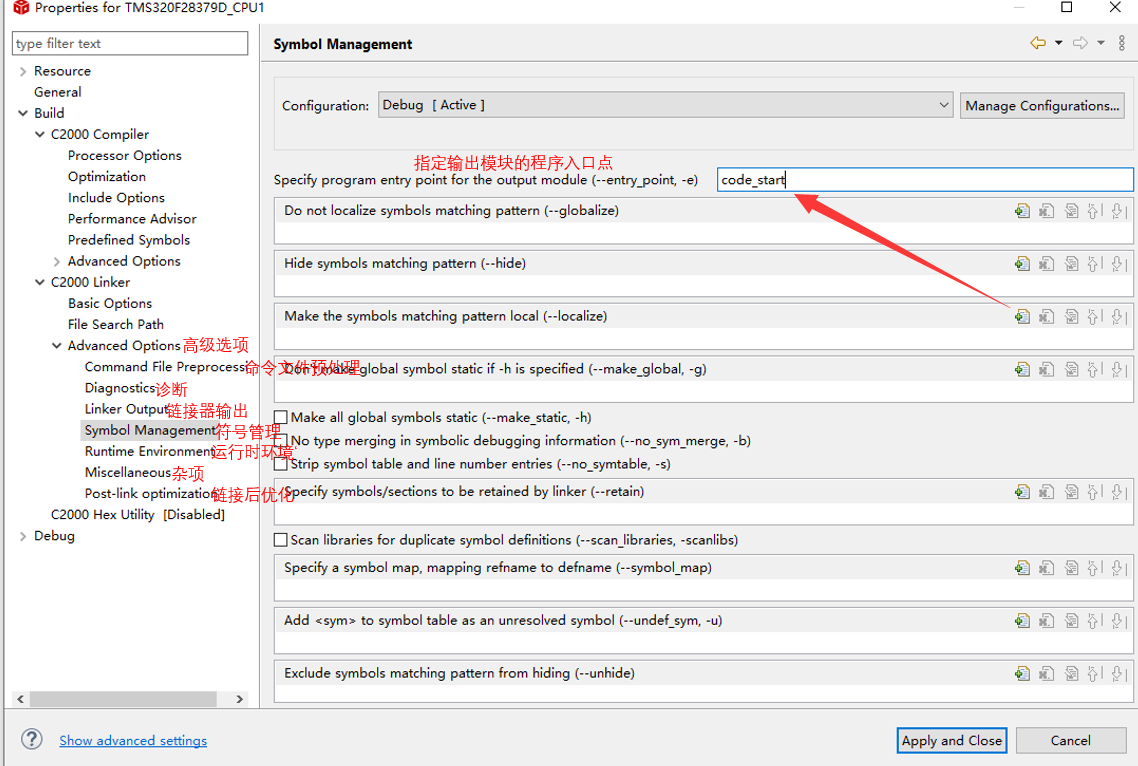Collapse the Build tree node
Image resolution: width=1138 pixels, height=766 pixels.
pyautogui.click(x=22, y=113)
